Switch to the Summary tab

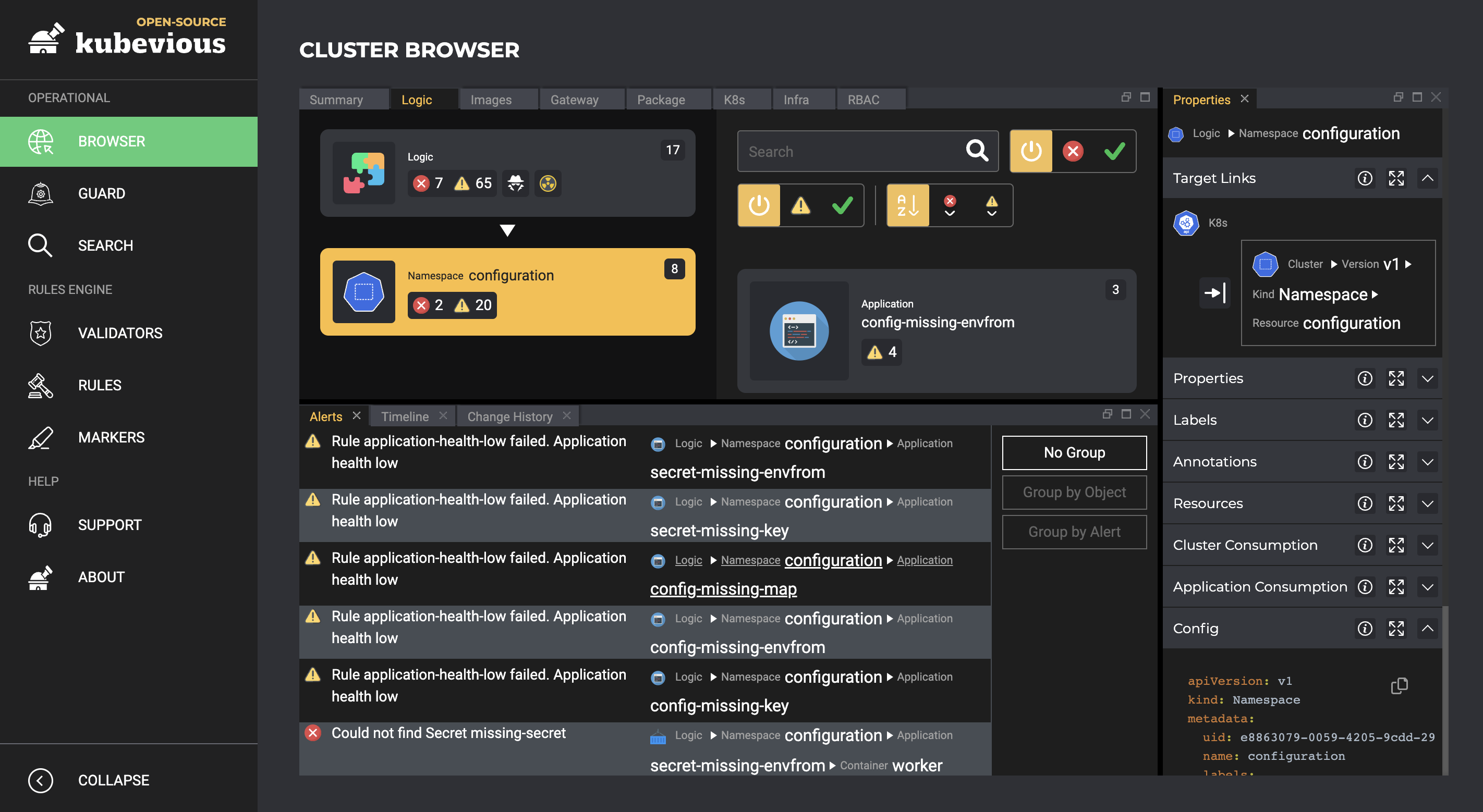[x=344, y=100]
